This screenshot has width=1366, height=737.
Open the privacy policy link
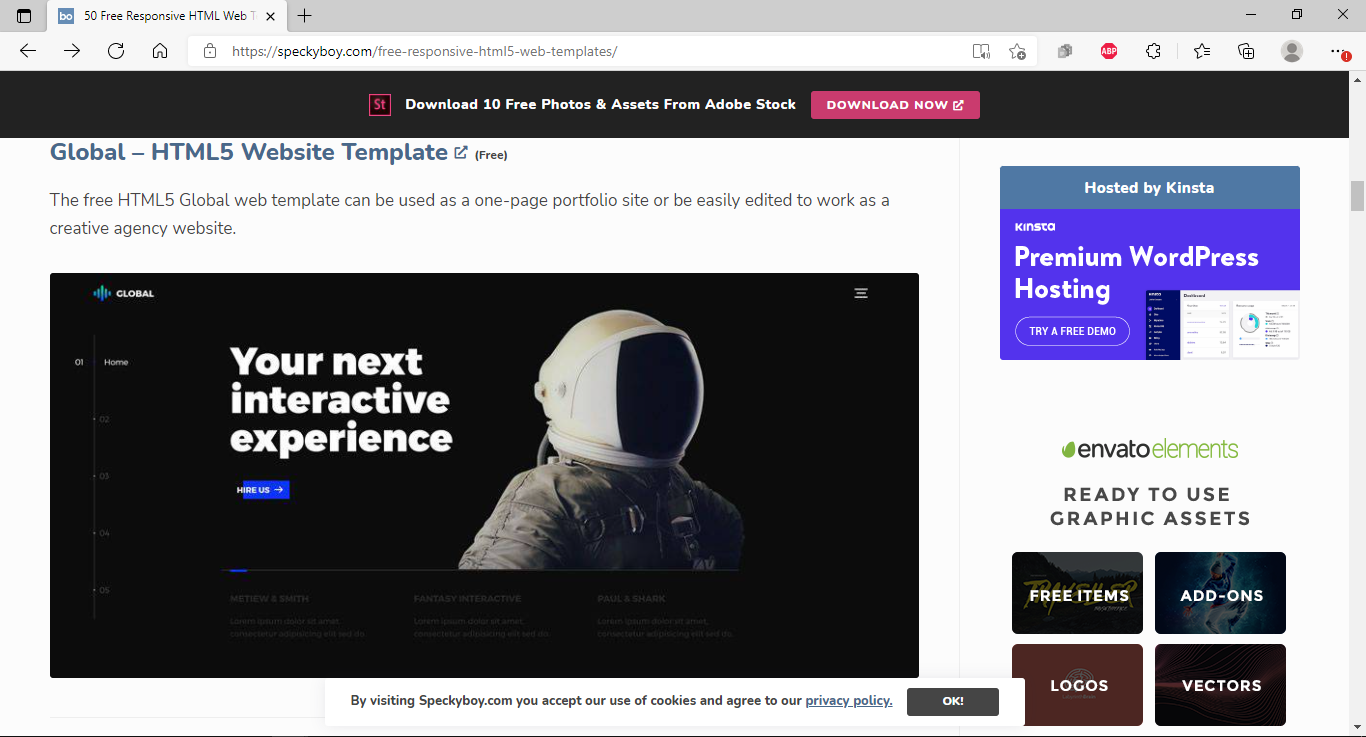click(848, 701)
